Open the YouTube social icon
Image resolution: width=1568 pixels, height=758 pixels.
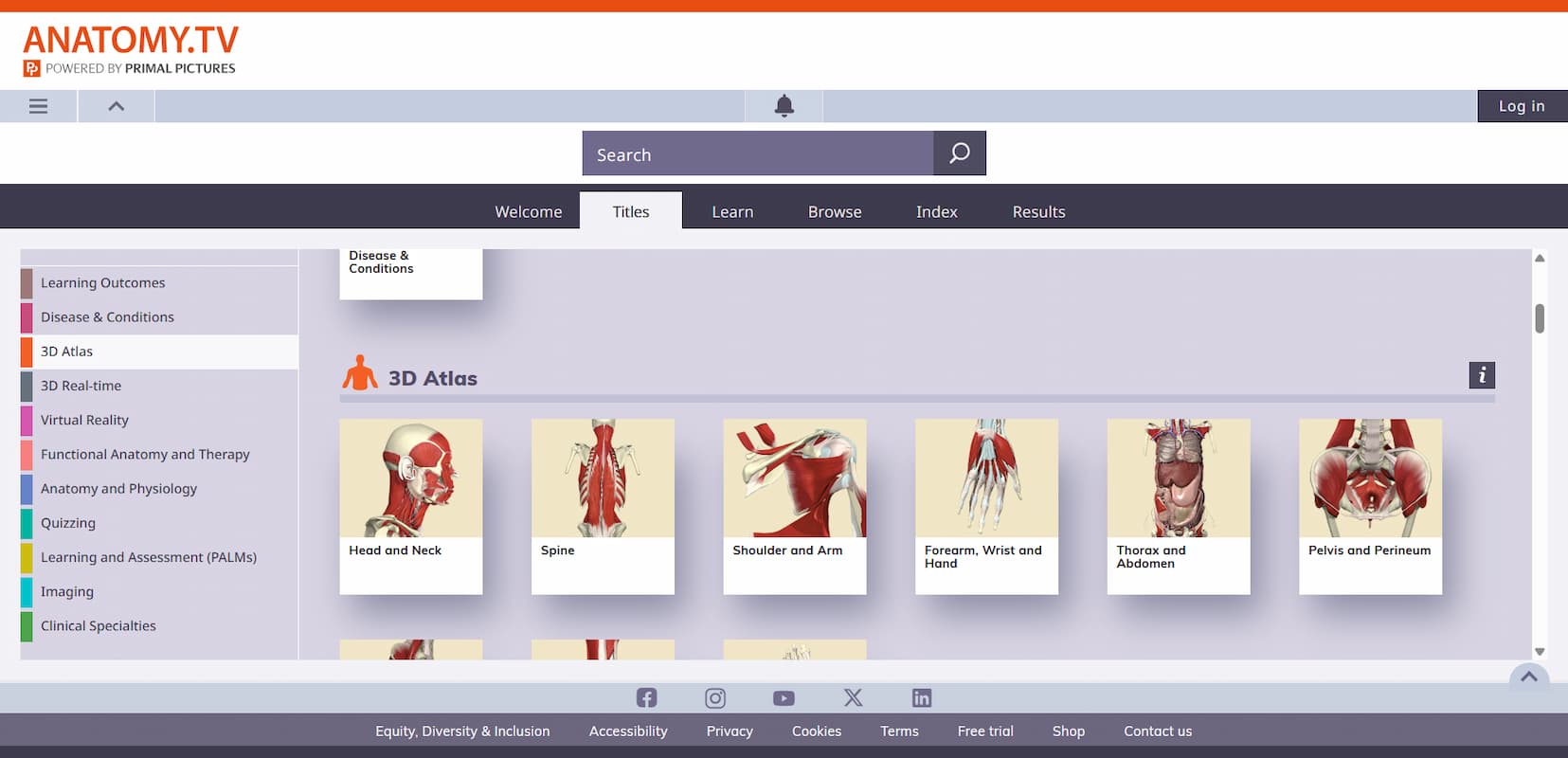pyautogui.click(x=784, y=698)
